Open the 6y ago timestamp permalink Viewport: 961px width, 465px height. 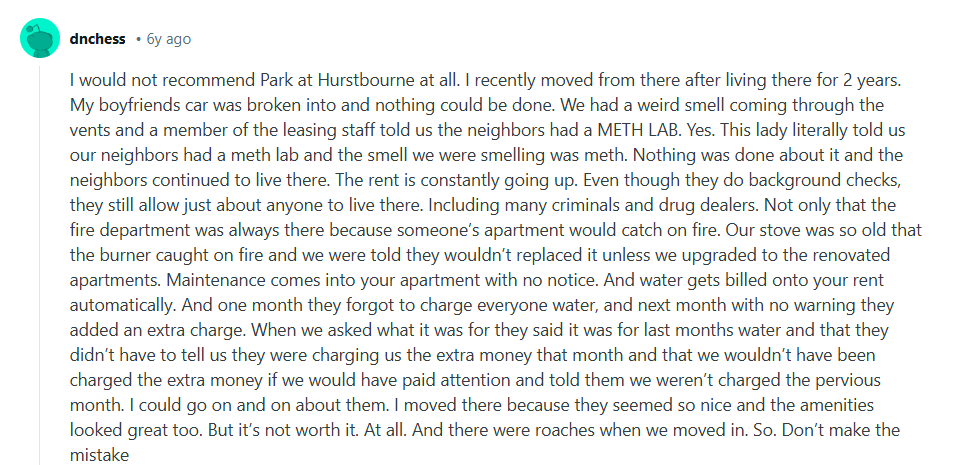click(169, 39)
